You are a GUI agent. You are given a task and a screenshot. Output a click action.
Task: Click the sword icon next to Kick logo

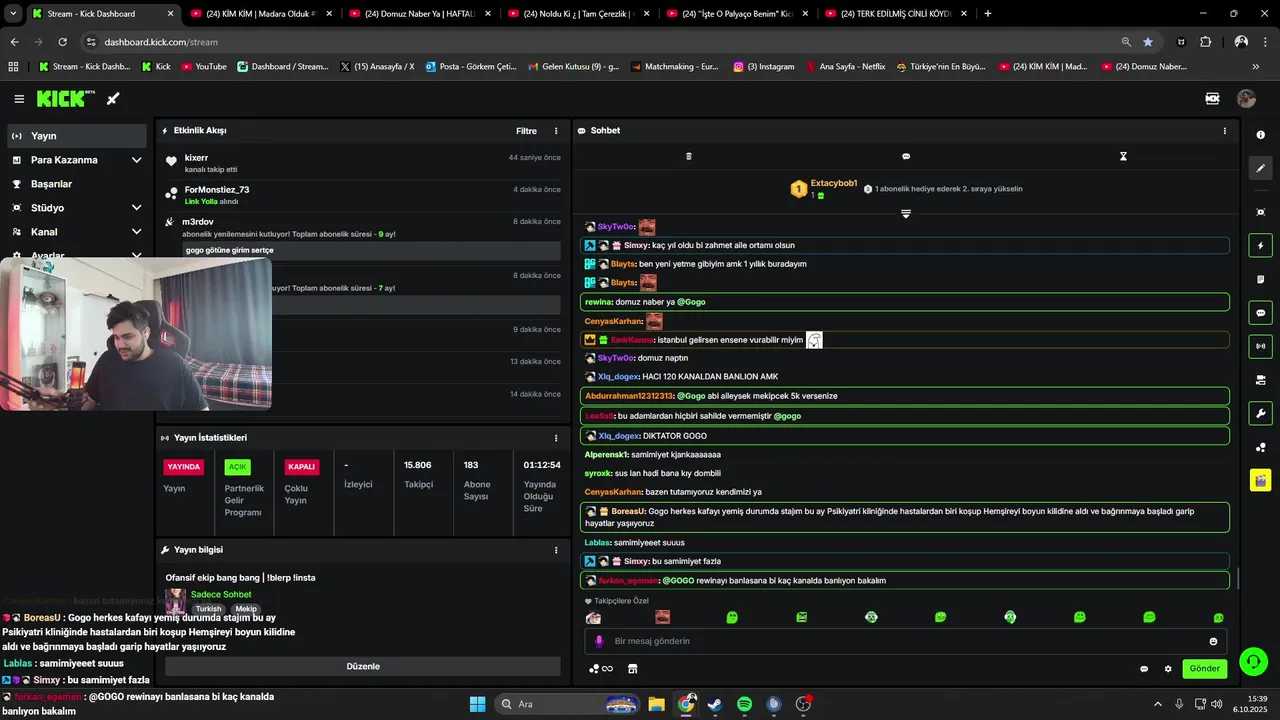point(113,98)
